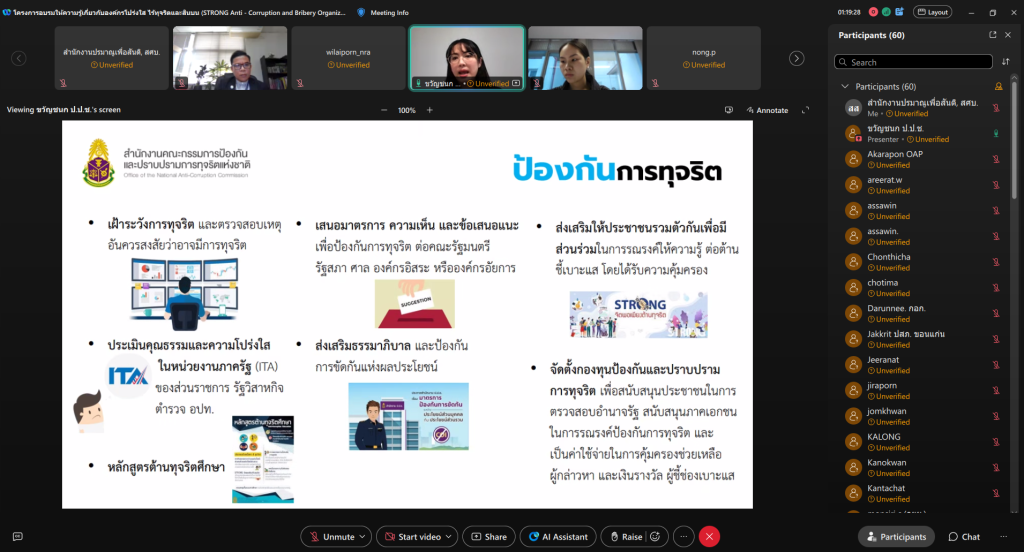Select Darunnee. กอก. in participant list
Image resolution: width=1024 pixels, height=552 pixels.
pos(923,313)
